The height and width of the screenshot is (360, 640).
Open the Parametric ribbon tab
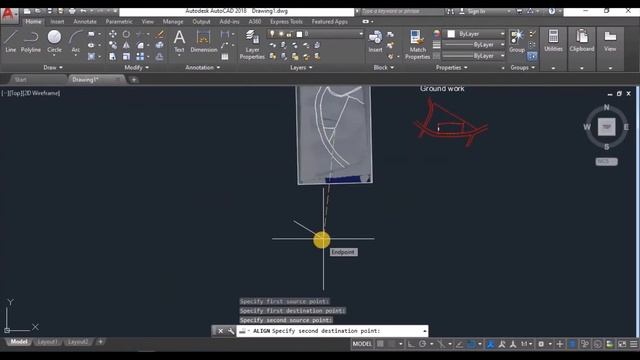(119, 22)
